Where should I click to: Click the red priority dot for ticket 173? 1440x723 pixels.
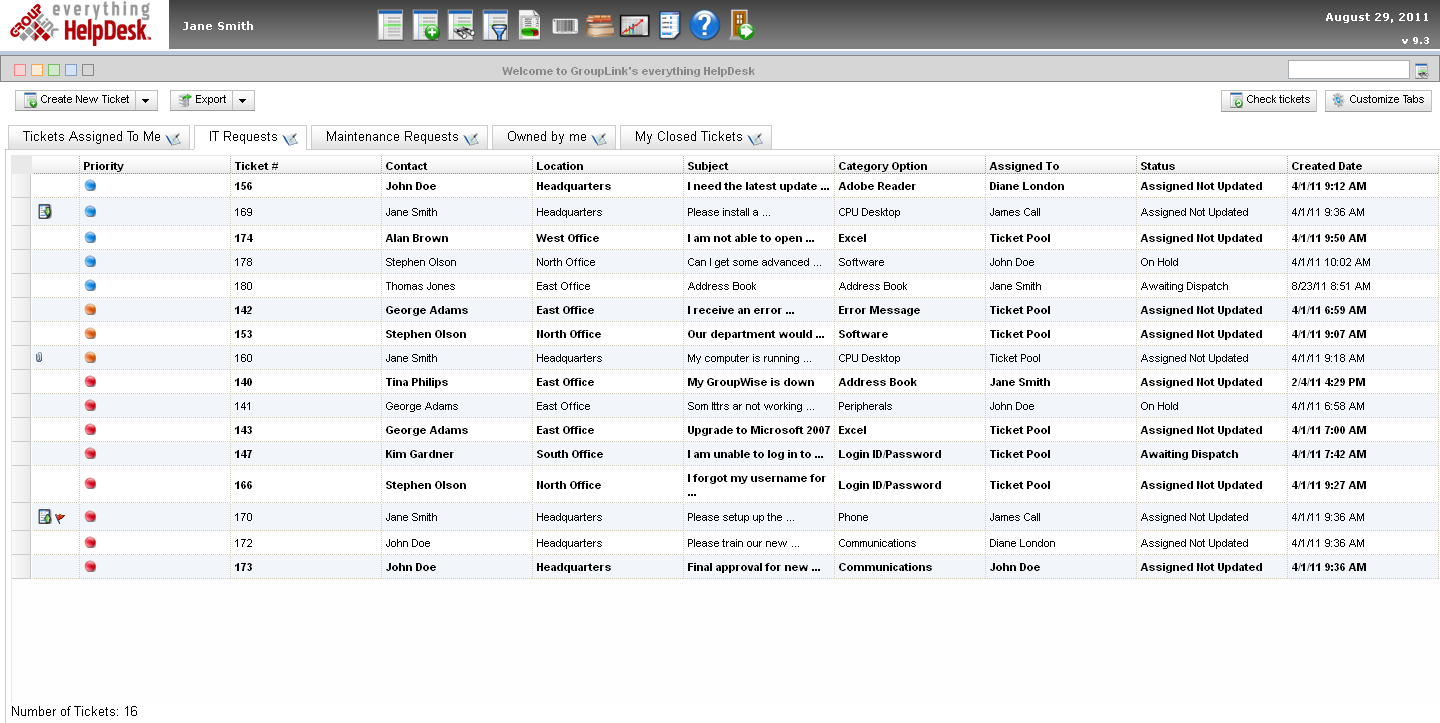90,566
